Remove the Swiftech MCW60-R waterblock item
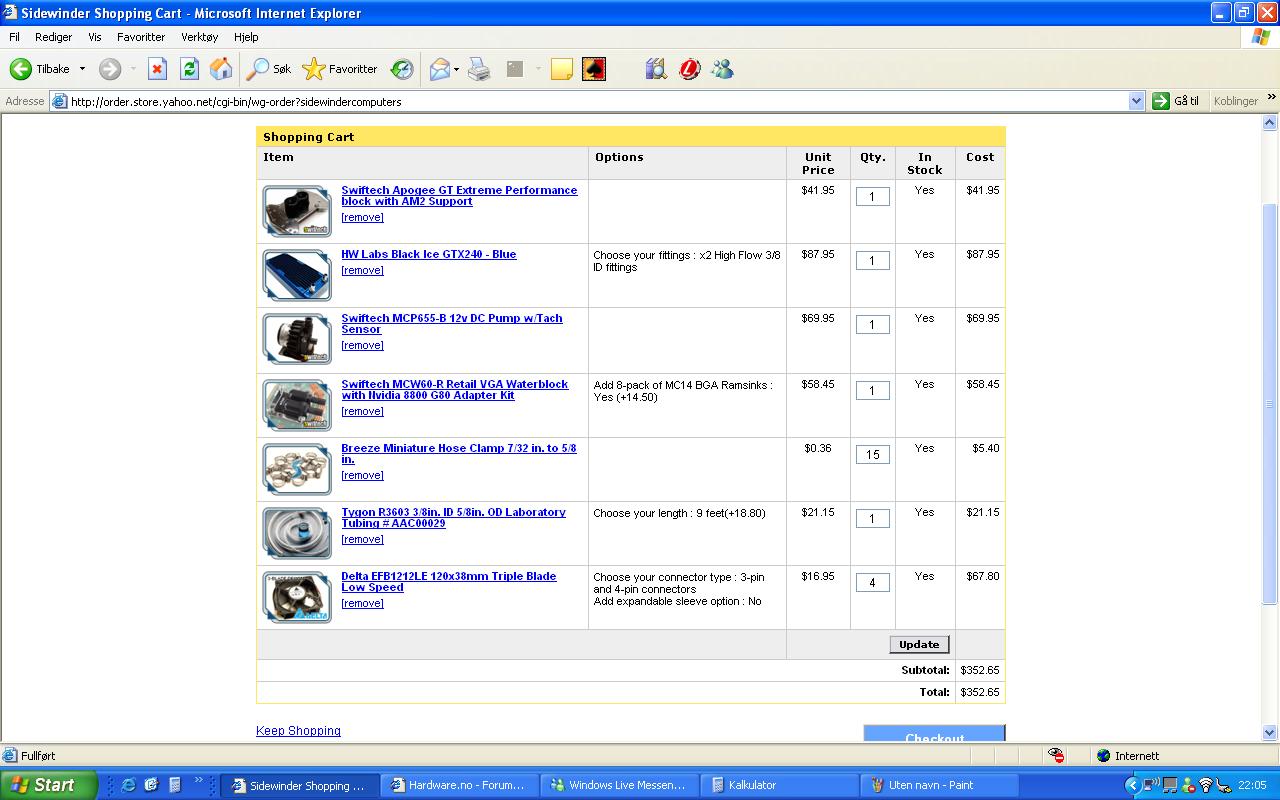Viewport: 1280px width, 800px height. 362,411
